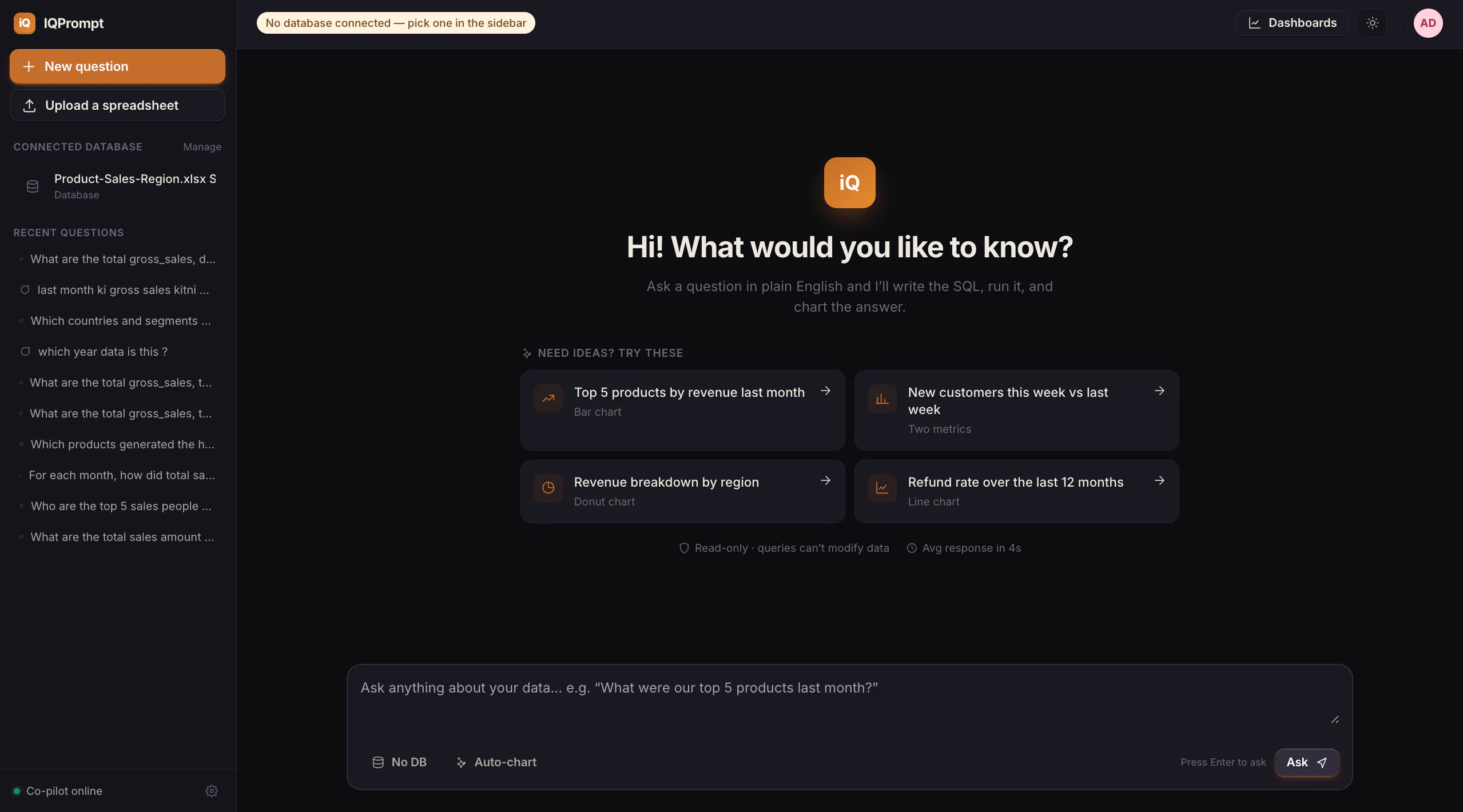This screenshot has height=812, width=1463.
Task: Open Dashboards from top bar
Action: 1292,23
